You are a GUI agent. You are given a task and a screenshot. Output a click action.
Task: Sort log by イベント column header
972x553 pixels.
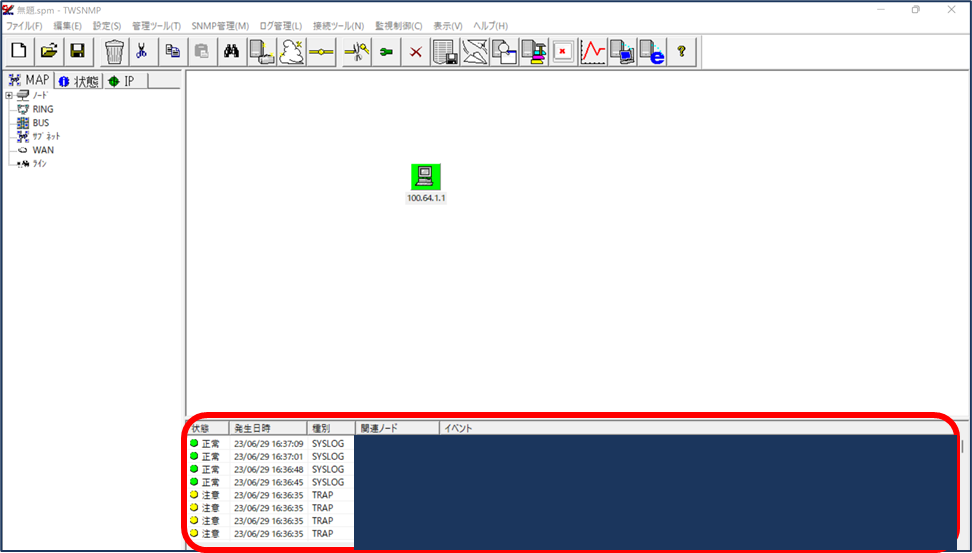coord(697,428)
